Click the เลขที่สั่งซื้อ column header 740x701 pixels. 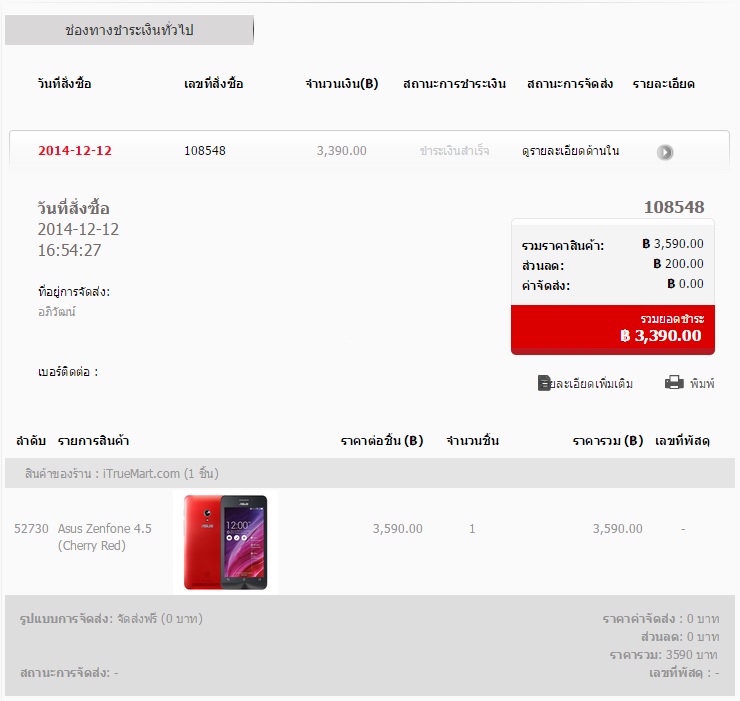click(x=214, y=84)
